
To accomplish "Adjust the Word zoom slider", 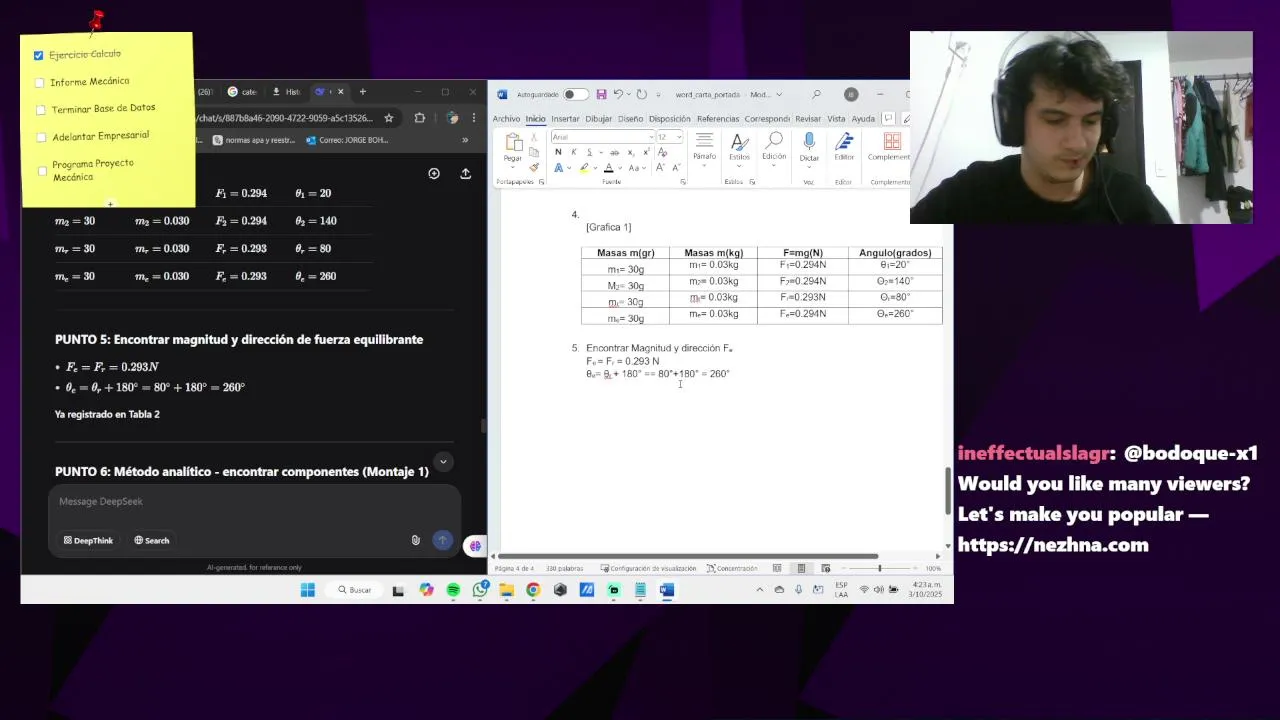I will click(x=880, y=568).
